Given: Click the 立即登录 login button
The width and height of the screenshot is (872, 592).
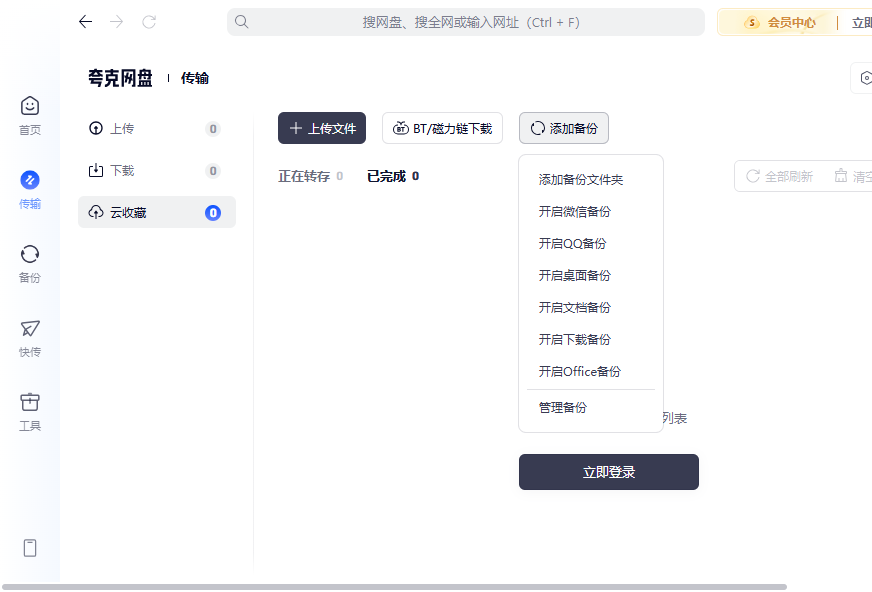Looking at the screenshot, I should pos(609,472).
